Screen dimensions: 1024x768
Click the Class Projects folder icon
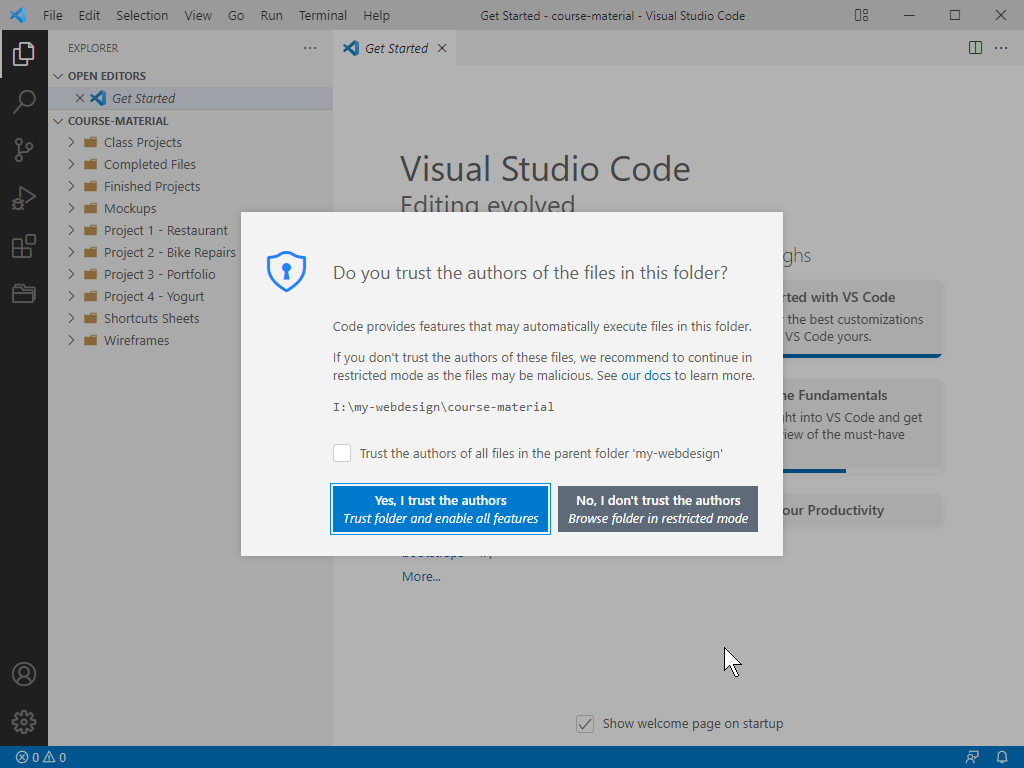[x=91, y=142]
